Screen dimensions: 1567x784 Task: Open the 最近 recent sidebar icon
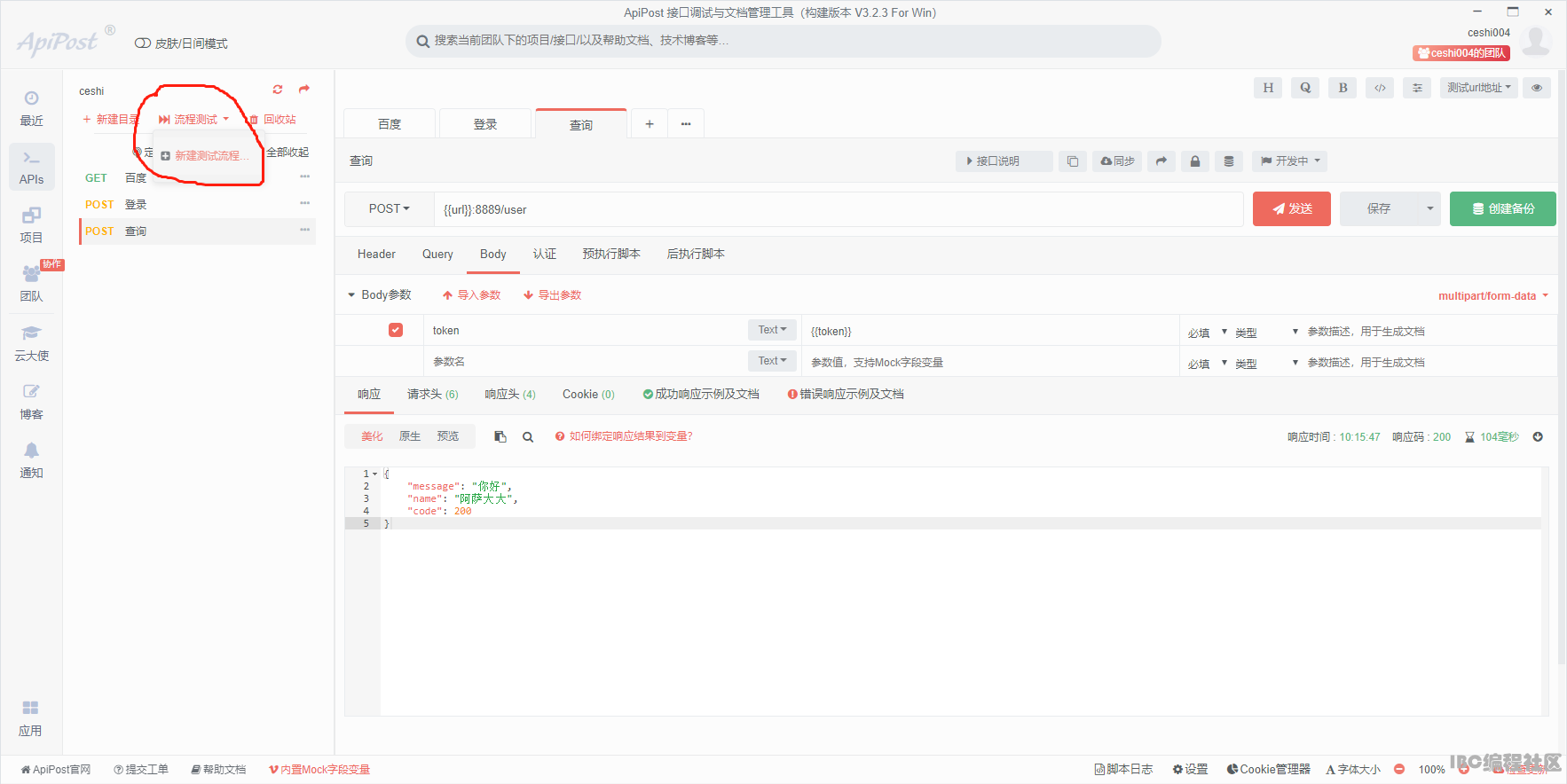[x=31, y=107]
